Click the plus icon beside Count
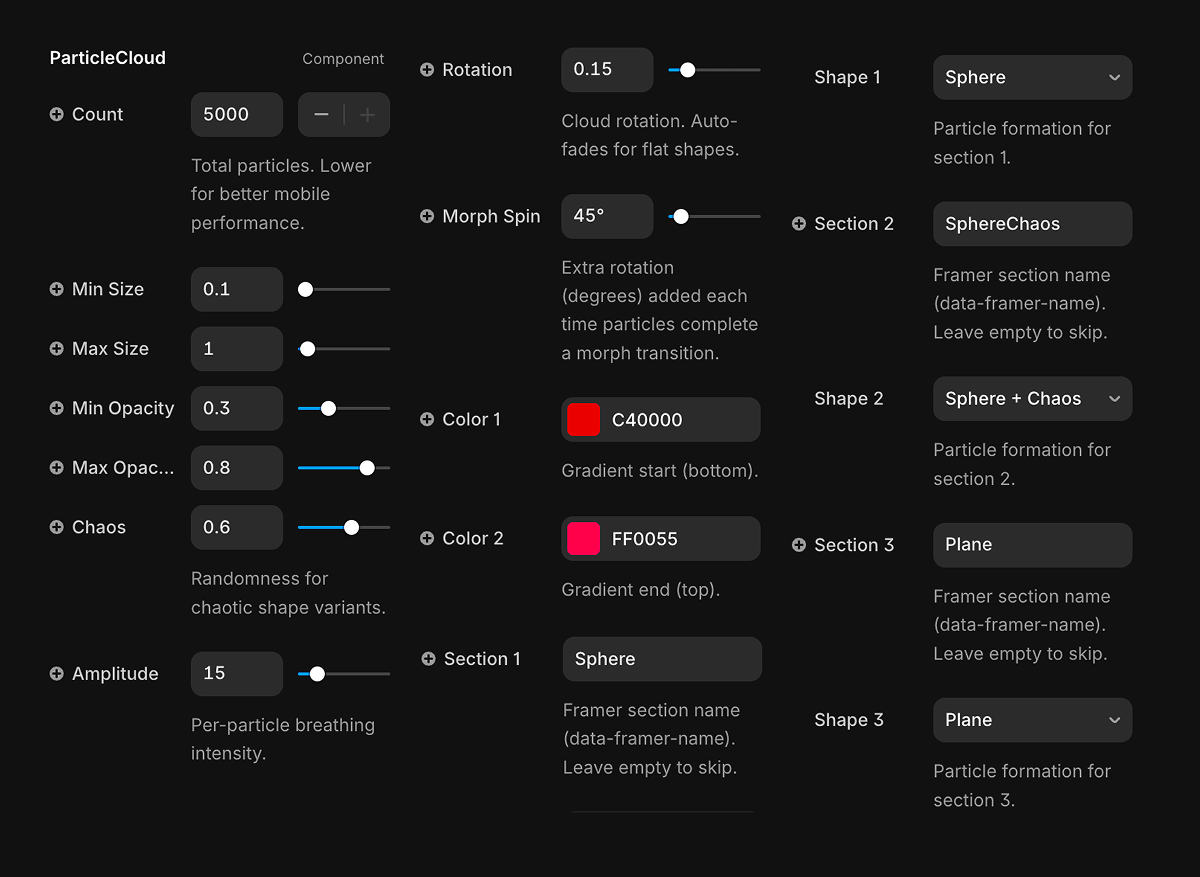1200x877 pixels. 57,115
